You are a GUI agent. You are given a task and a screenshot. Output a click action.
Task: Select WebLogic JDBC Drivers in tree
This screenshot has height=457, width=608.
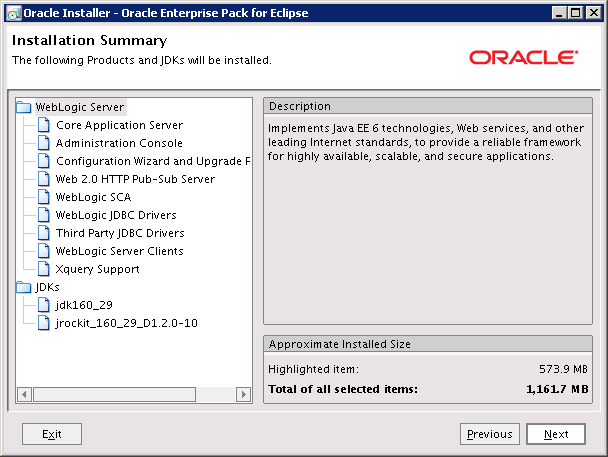(116, 215)
